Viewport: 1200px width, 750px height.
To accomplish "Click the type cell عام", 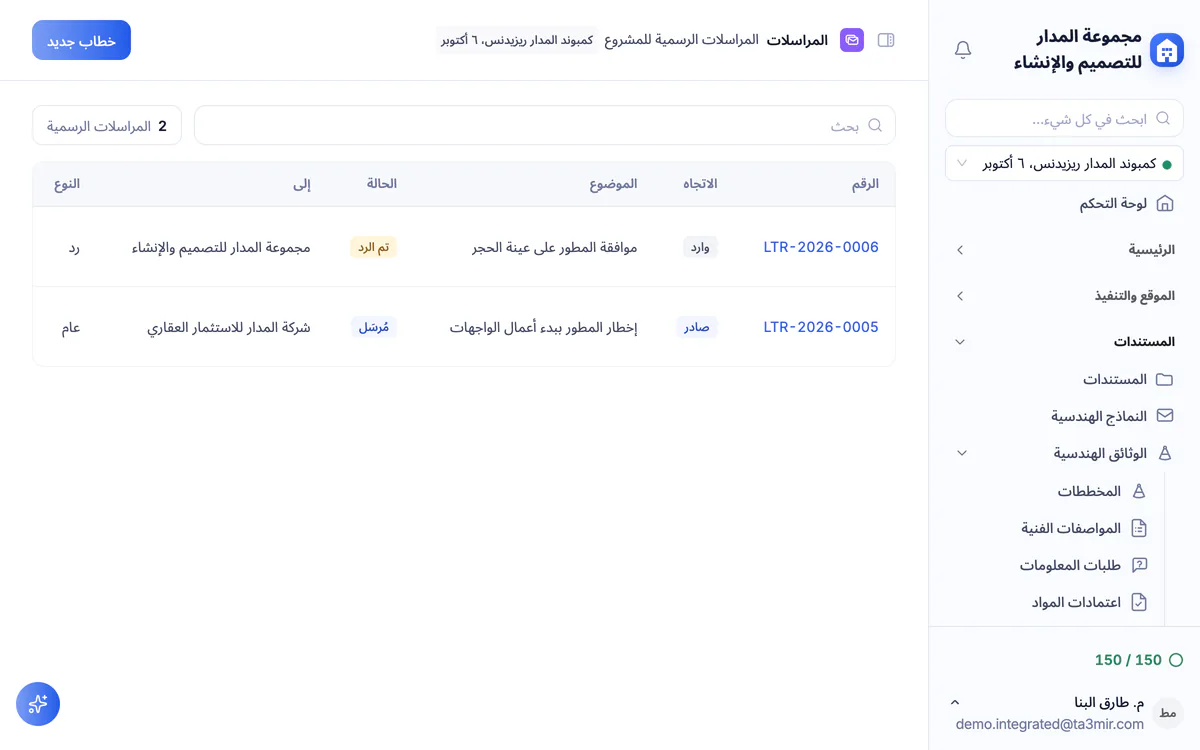I will pos(71,327).
